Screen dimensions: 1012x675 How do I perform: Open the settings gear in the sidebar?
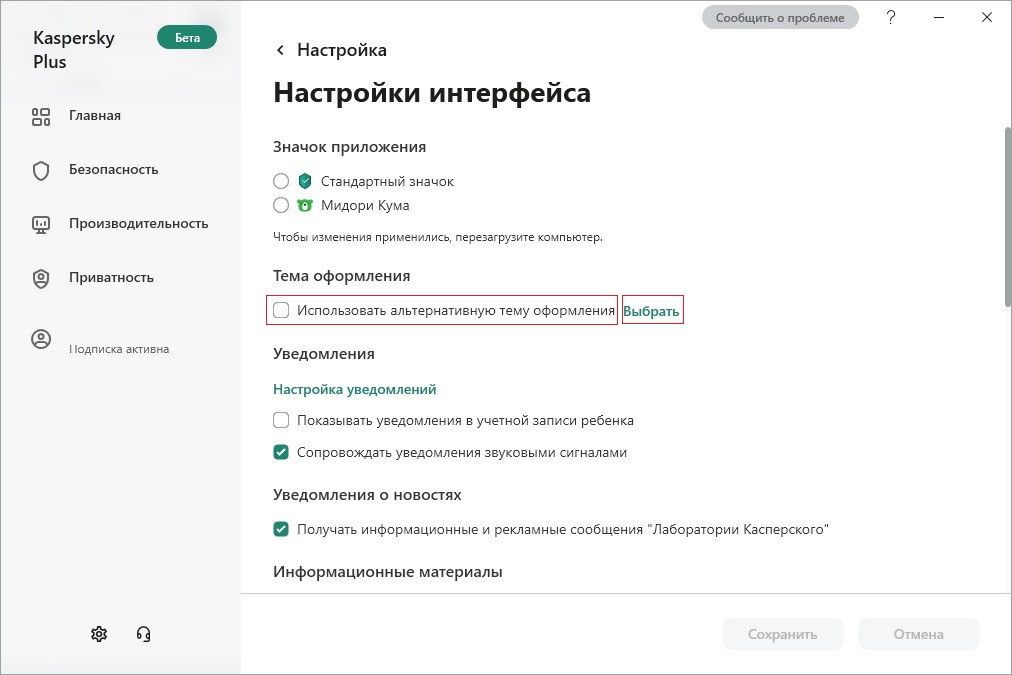point(99,634)
